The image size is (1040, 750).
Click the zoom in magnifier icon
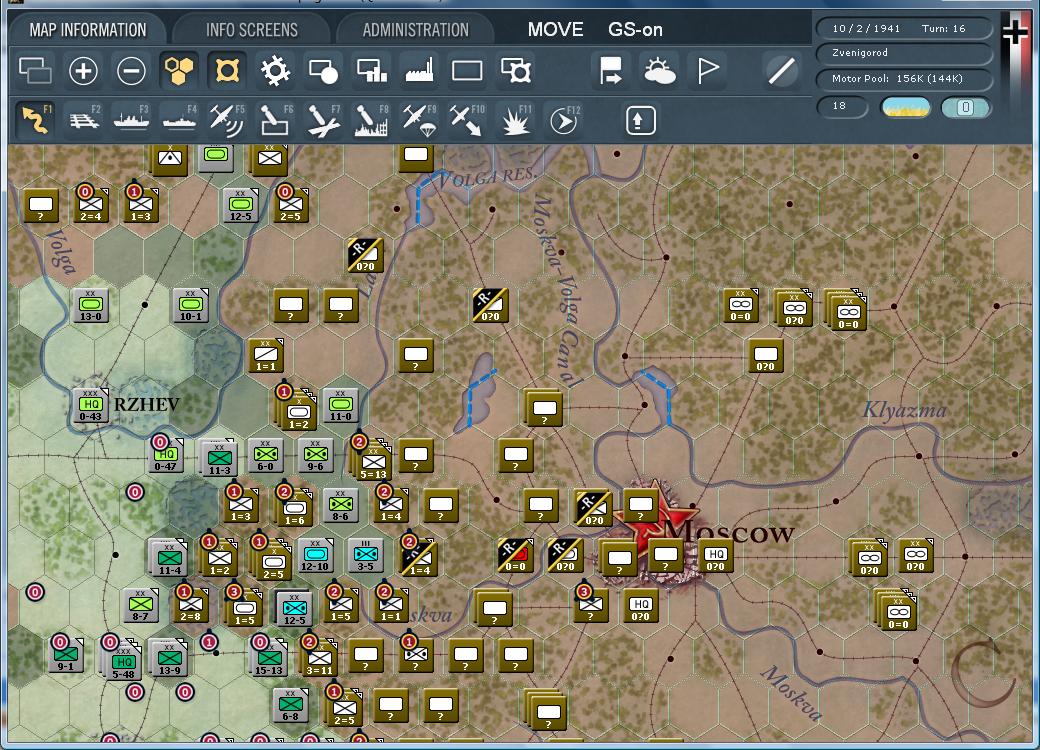pyautogui.click(x=83, y=71)
